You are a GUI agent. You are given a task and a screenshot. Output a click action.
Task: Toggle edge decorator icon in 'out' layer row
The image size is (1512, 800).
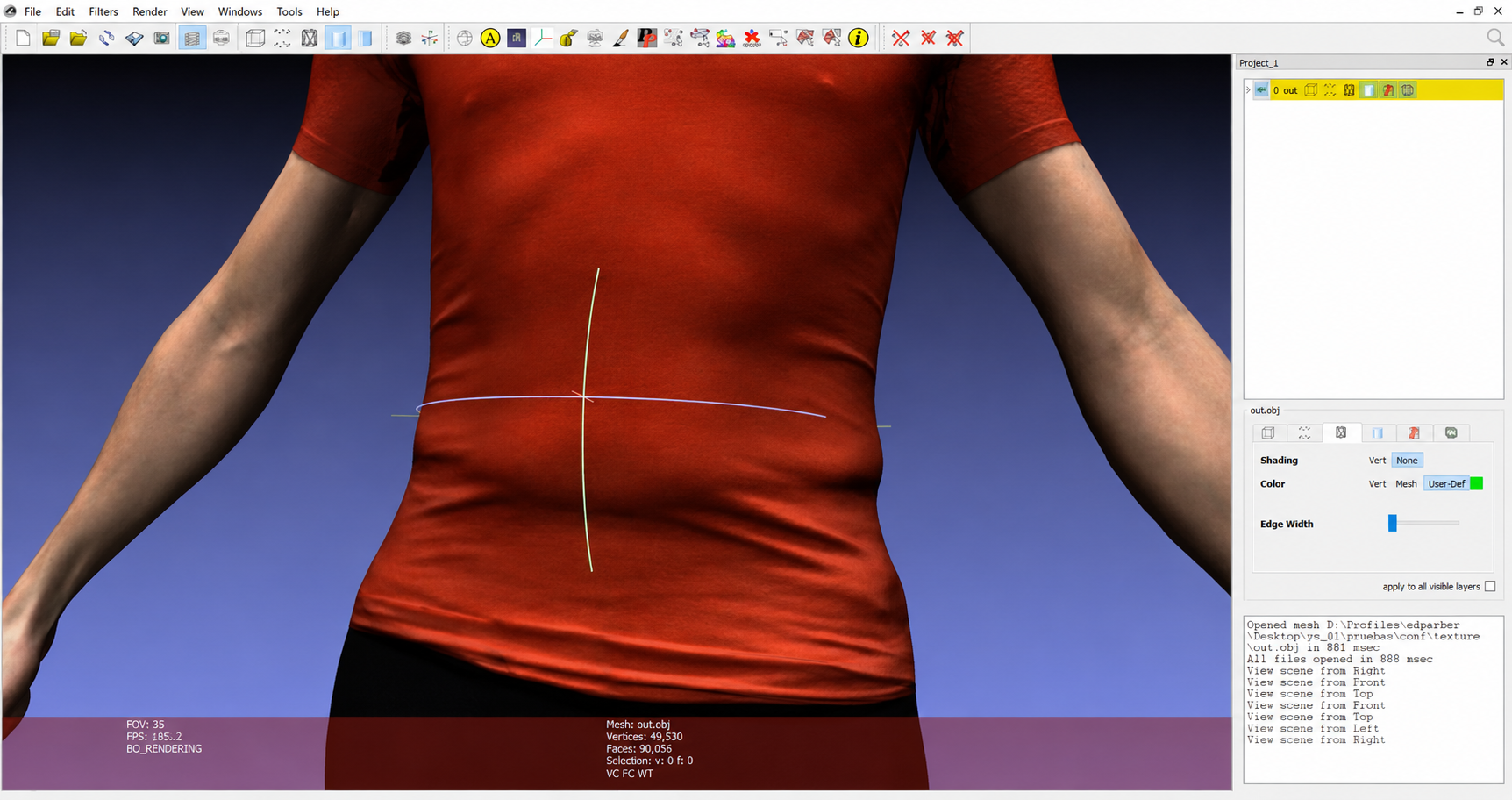[1408, 90]
